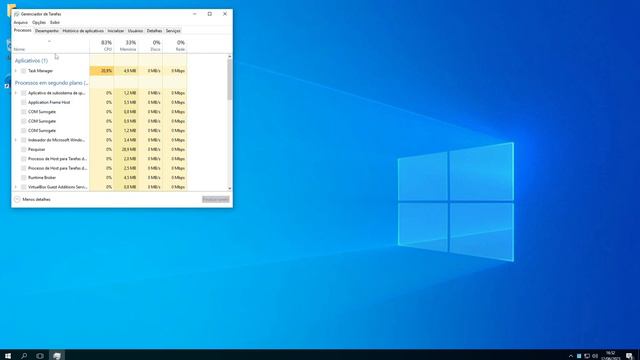Click the taskbar clock and date
640x360 pixels.
[611, 356]
